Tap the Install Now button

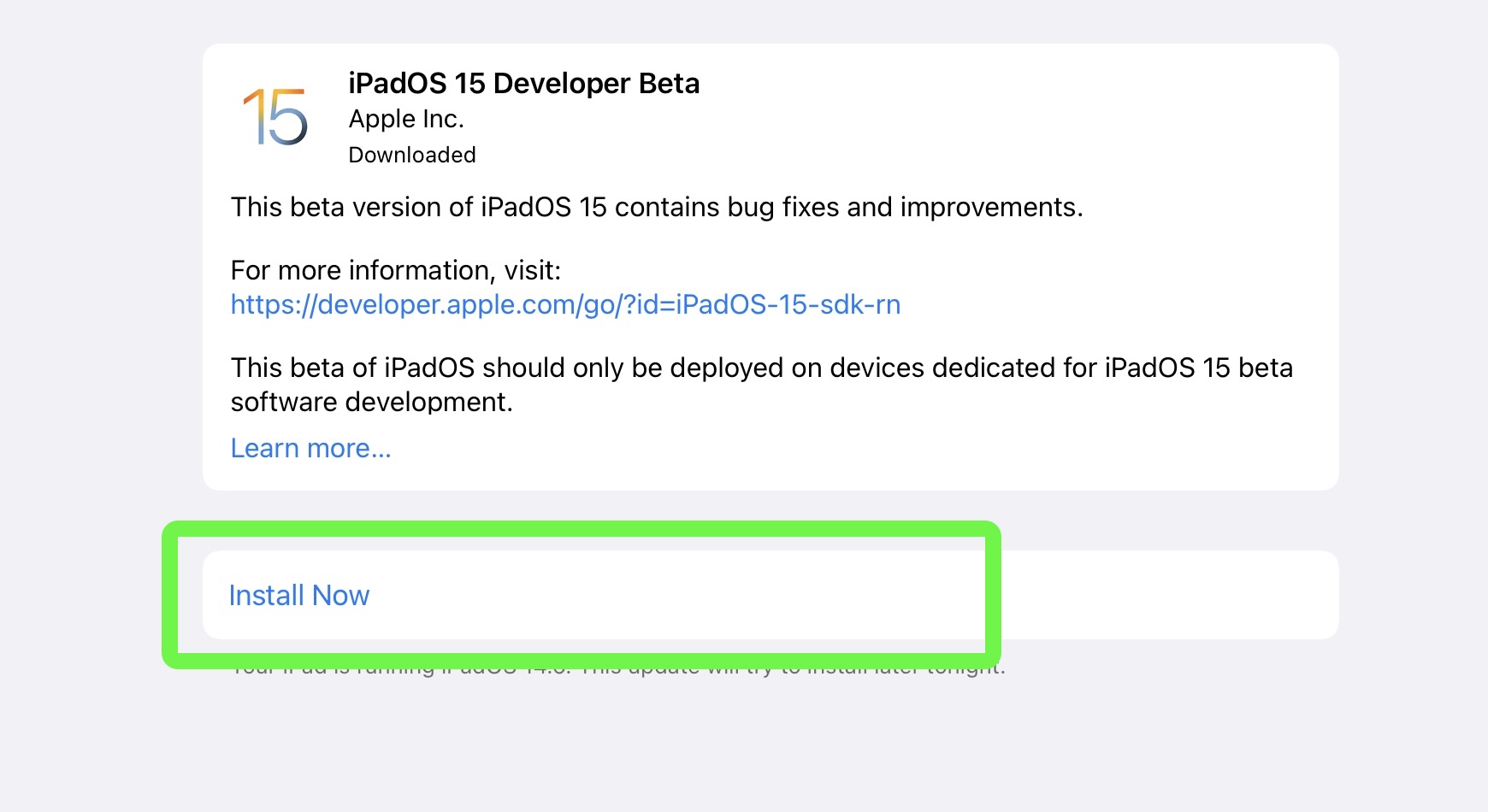(x=770, y=595)
